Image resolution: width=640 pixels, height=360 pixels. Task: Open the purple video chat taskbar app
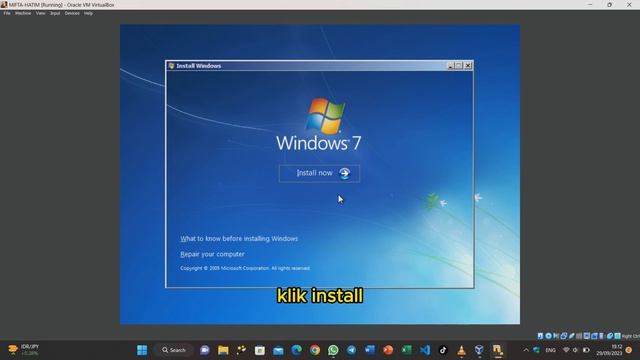coord(205,350)
